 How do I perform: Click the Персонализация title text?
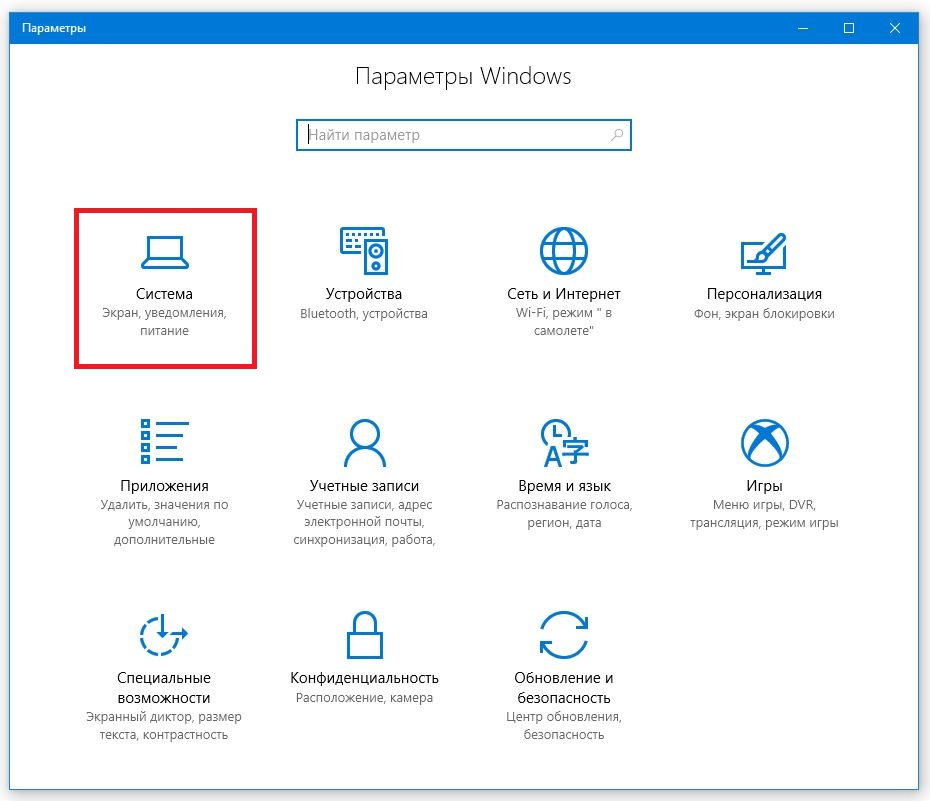point(764,294)
